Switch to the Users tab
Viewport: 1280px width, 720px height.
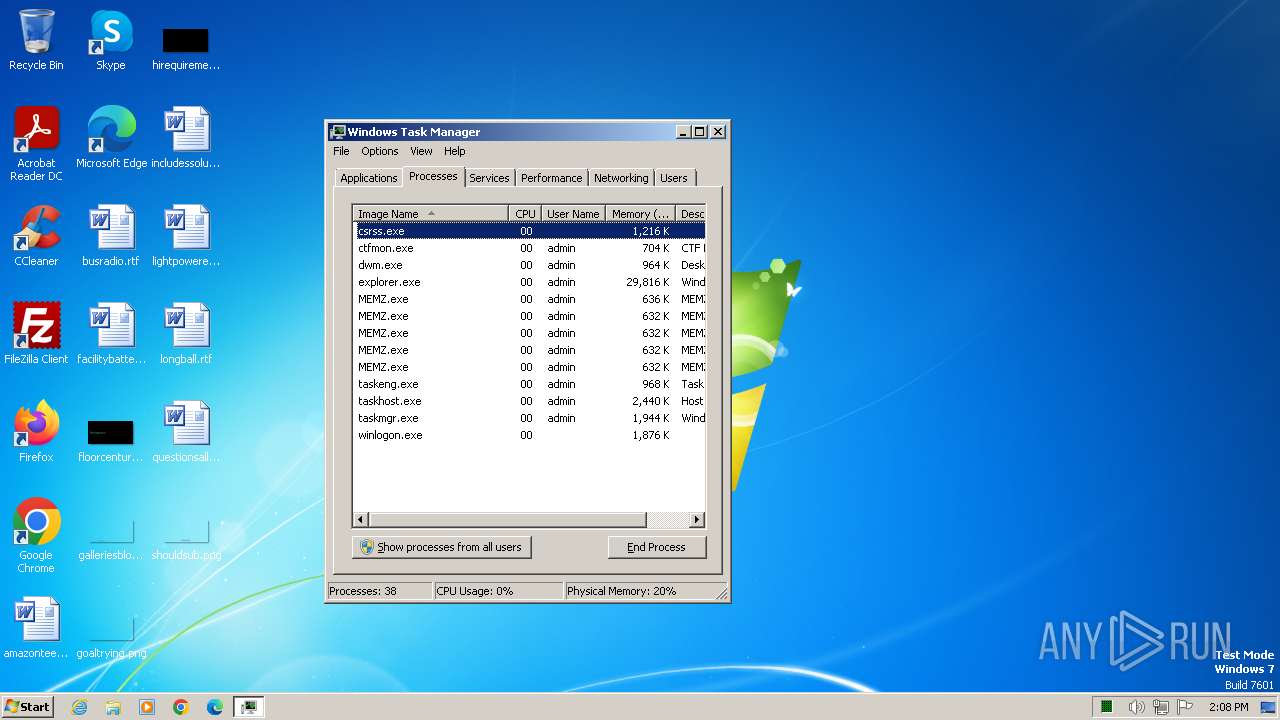pos(674,178)
